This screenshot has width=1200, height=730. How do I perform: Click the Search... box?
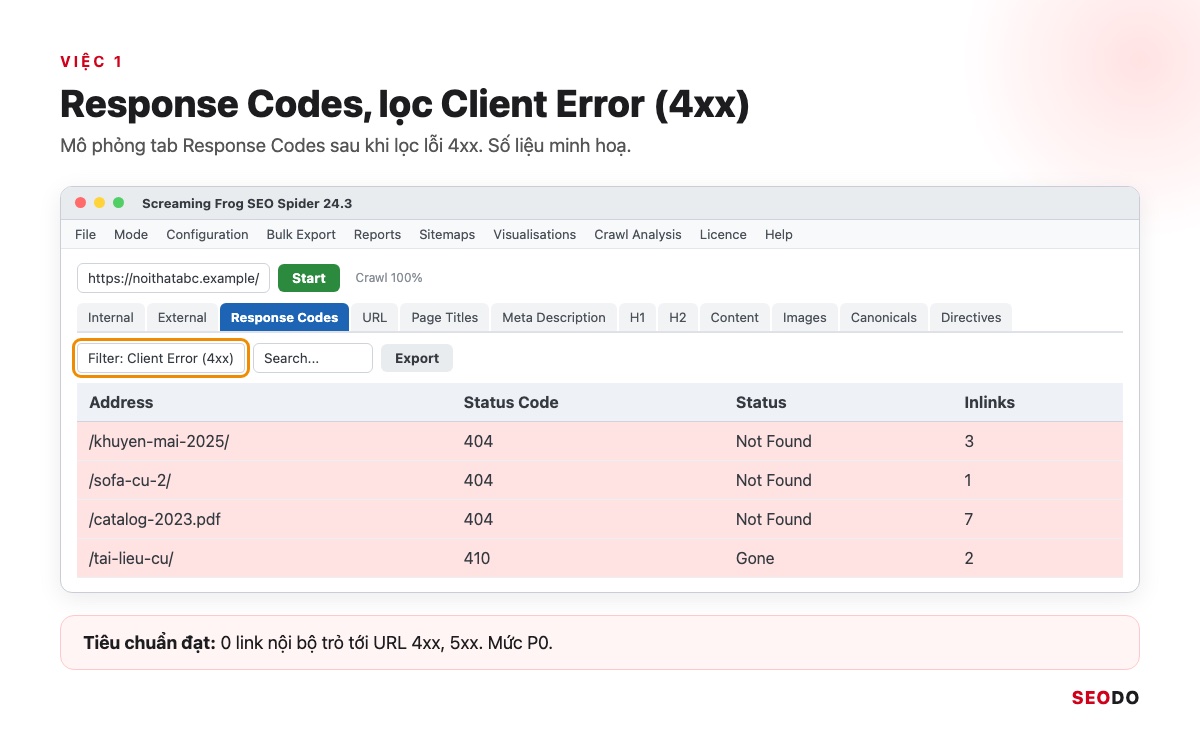313,358
